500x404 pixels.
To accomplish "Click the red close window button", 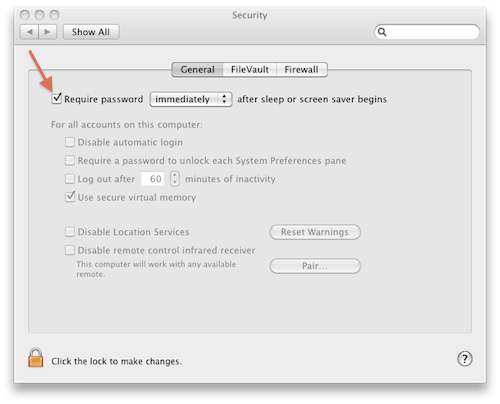I will [x=25, y=15].
